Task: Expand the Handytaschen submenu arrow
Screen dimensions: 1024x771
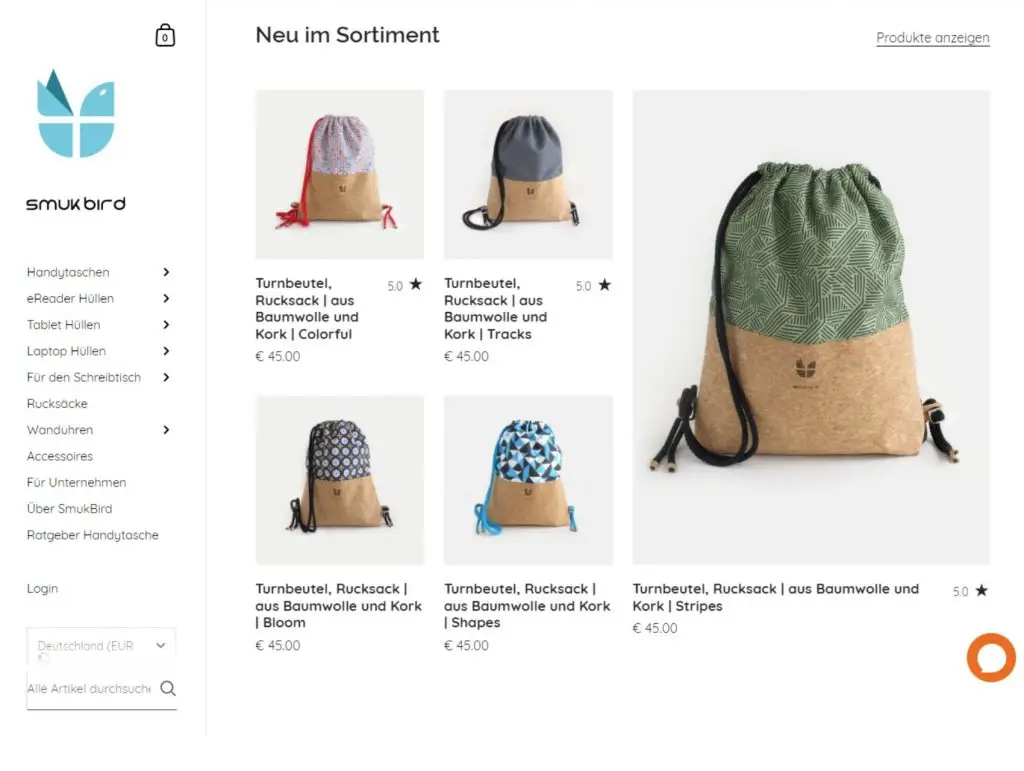Action: [x=166, y=272]
